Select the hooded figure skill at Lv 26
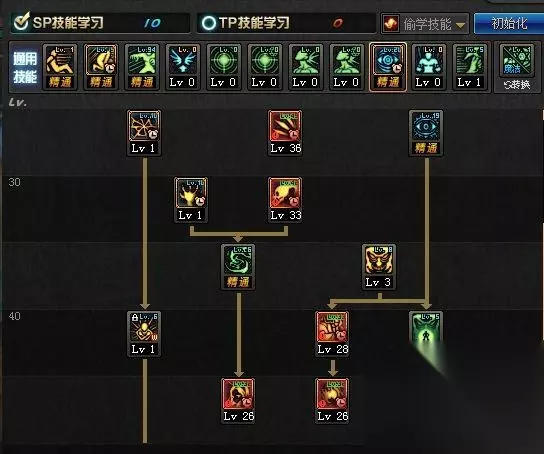 pos(238,394)
